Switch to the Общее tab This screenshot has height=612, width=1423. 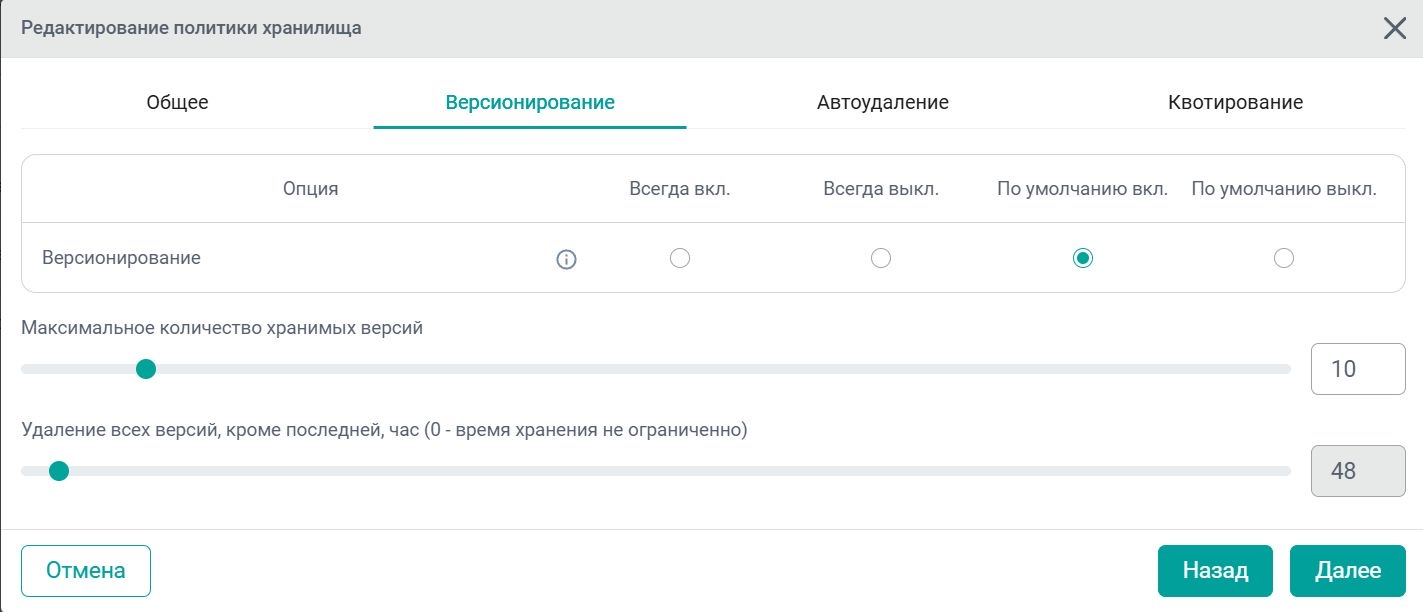pos(177,102)
